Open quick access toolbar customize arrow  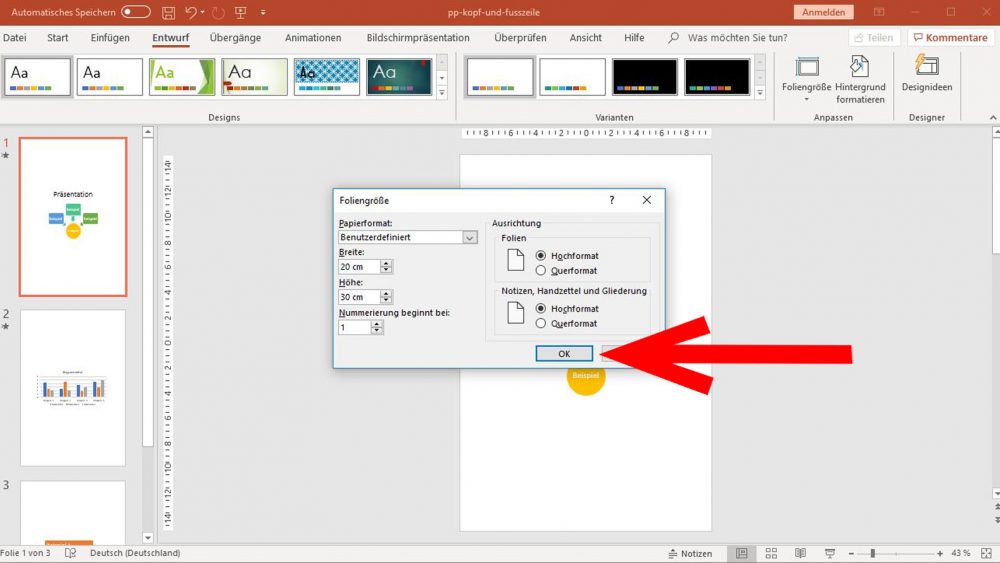pyautogui.click(x=263, y=12)
